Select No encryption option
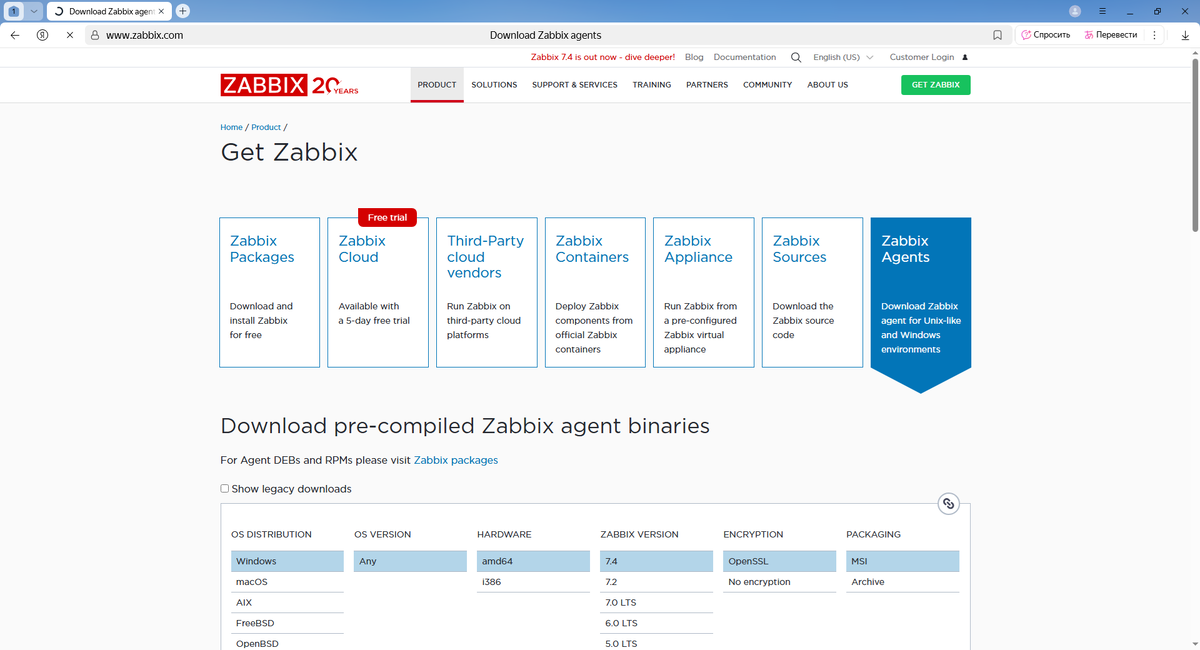This screenshot has height=650, width=1200. (x=779, y=582)
